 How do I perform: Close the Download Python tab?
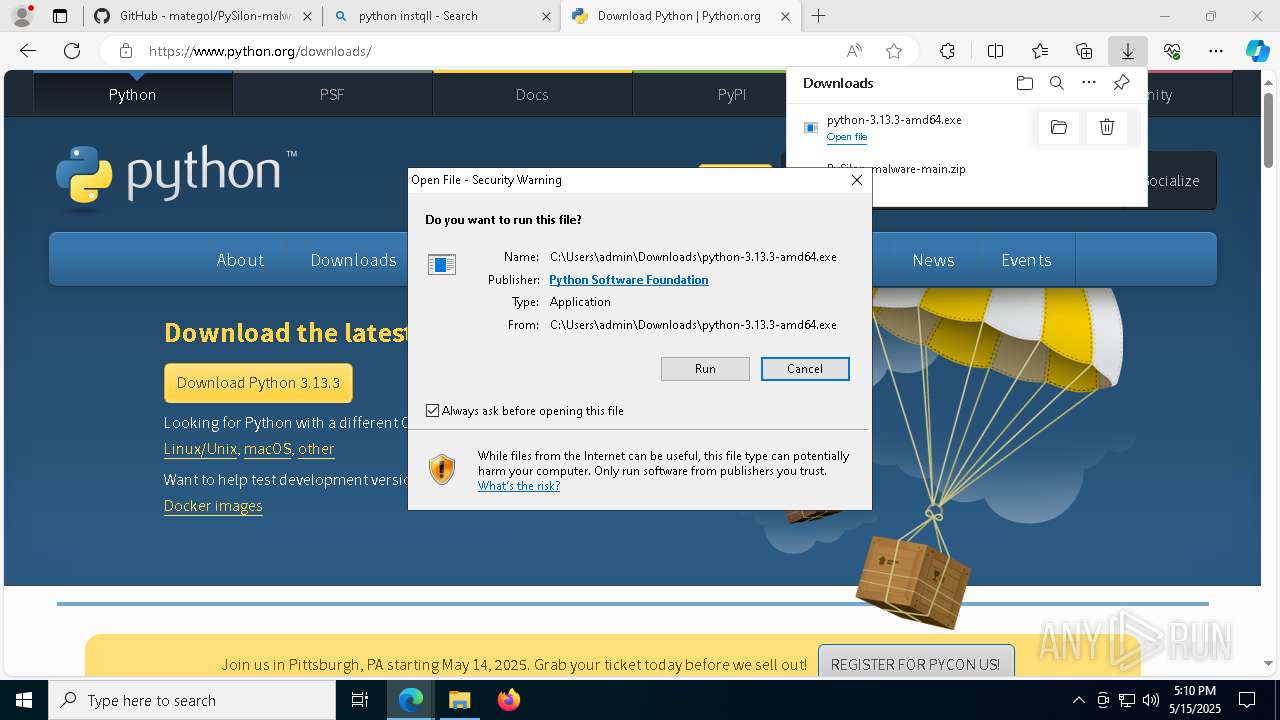click(x=785, y=16)
